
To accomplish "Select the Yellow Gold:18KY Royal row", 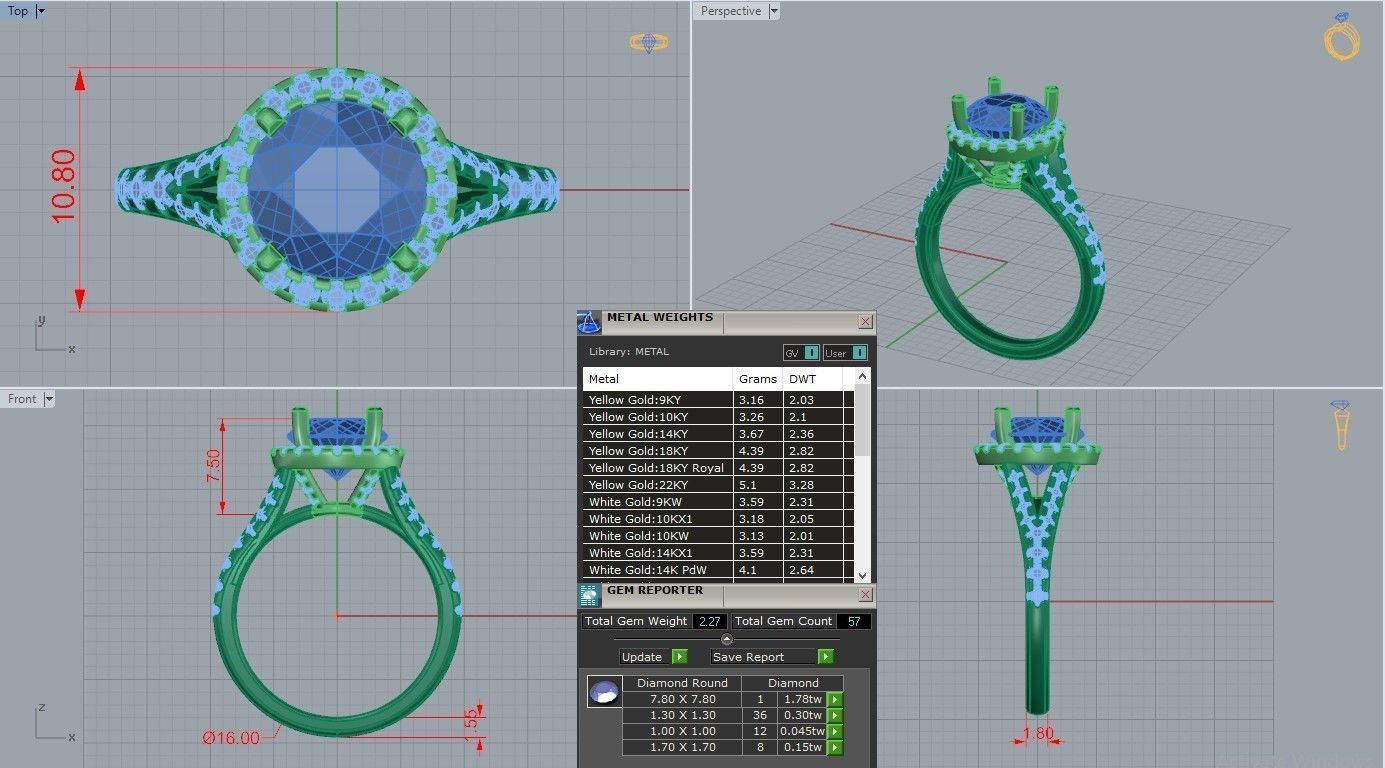I will point(718,468).
